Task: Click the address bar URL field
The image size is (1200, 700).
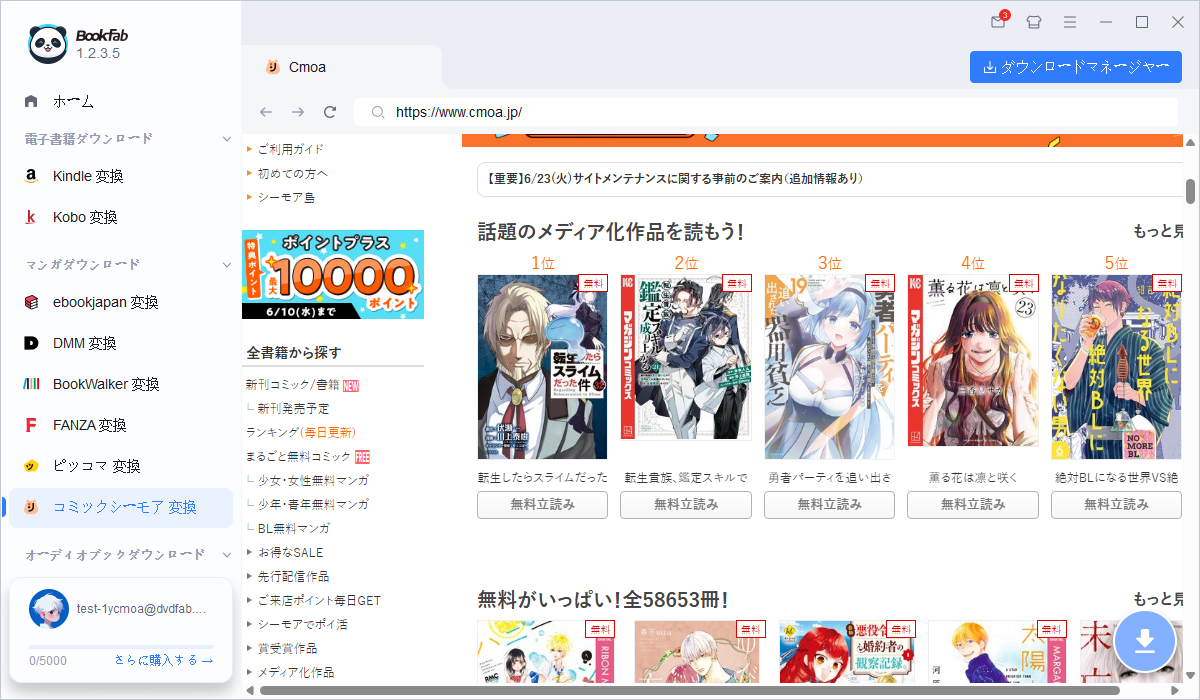Action: [765, 112]
